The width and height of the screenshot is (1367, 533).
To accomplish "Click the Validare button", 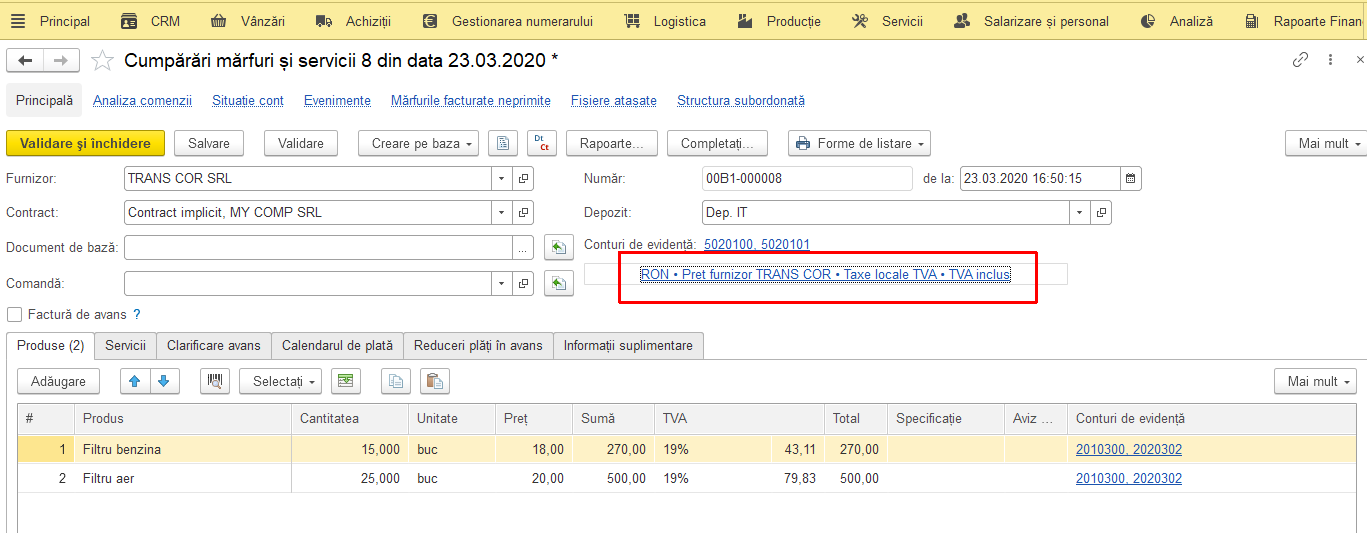I will [x=301, y=143].
